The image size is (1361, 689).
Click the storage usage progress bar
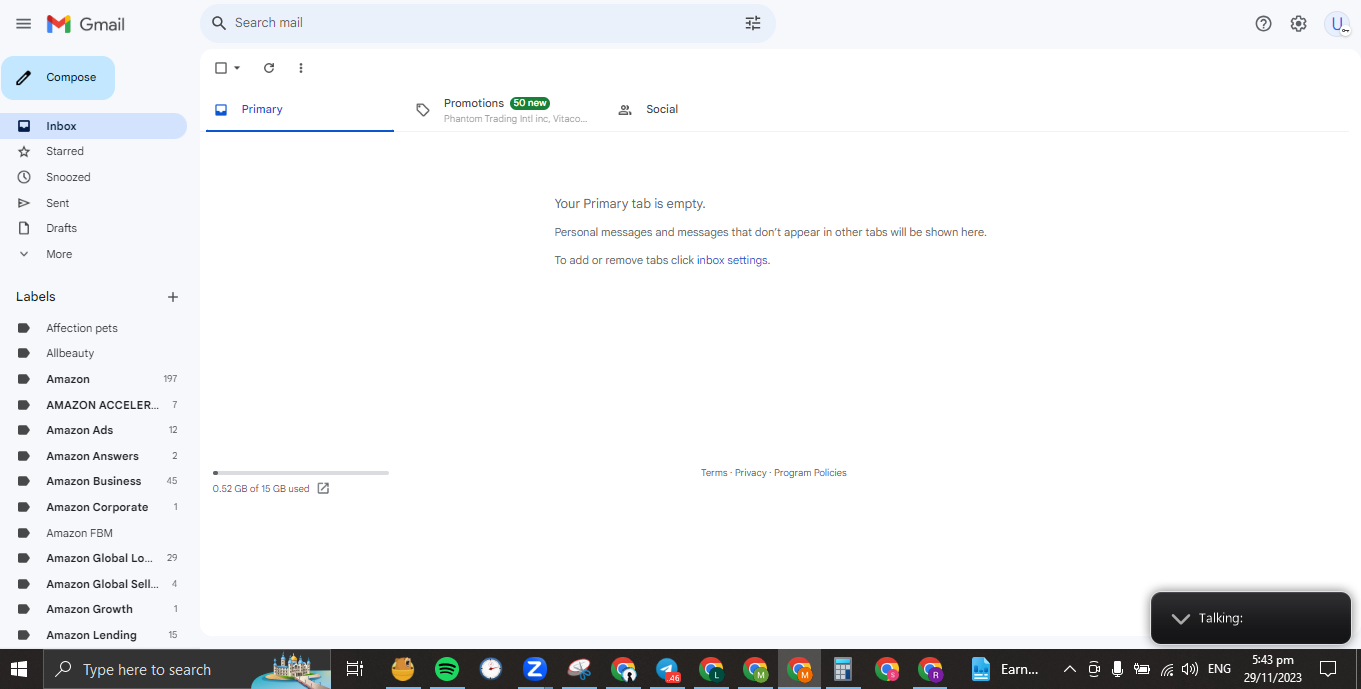point(301,473)
